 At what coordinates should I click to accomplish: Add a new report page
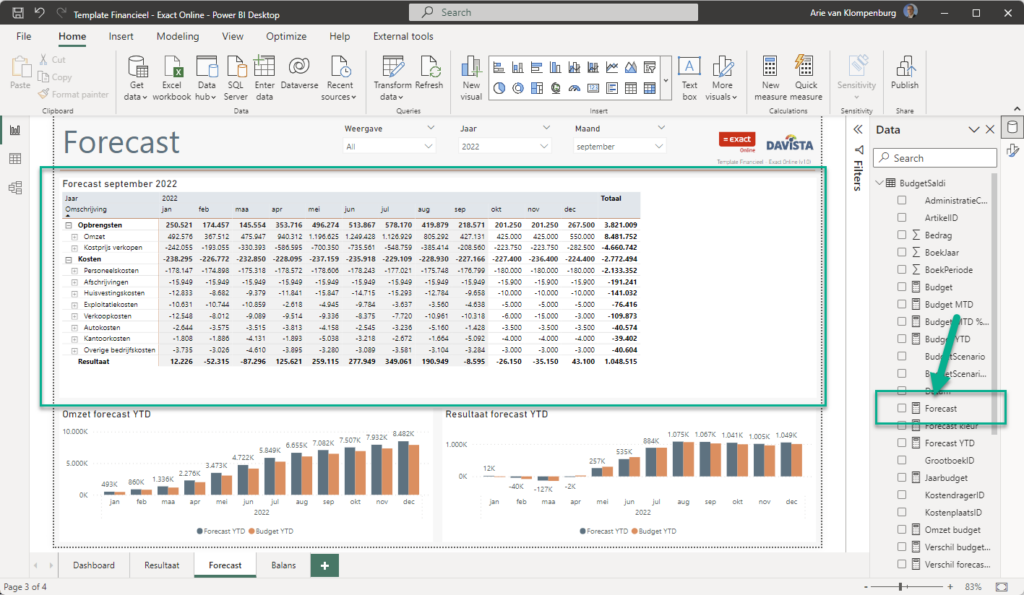[323, 565]
